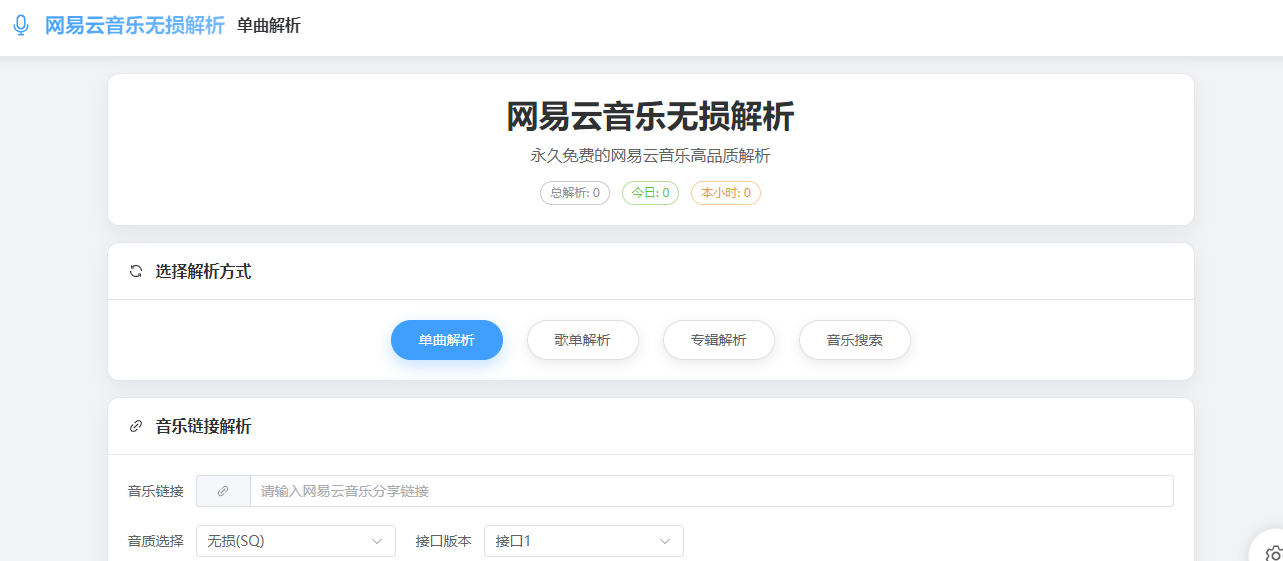Open the settings gear at the bottom-right corner
1283x561 pixels.
[1272, 552]
